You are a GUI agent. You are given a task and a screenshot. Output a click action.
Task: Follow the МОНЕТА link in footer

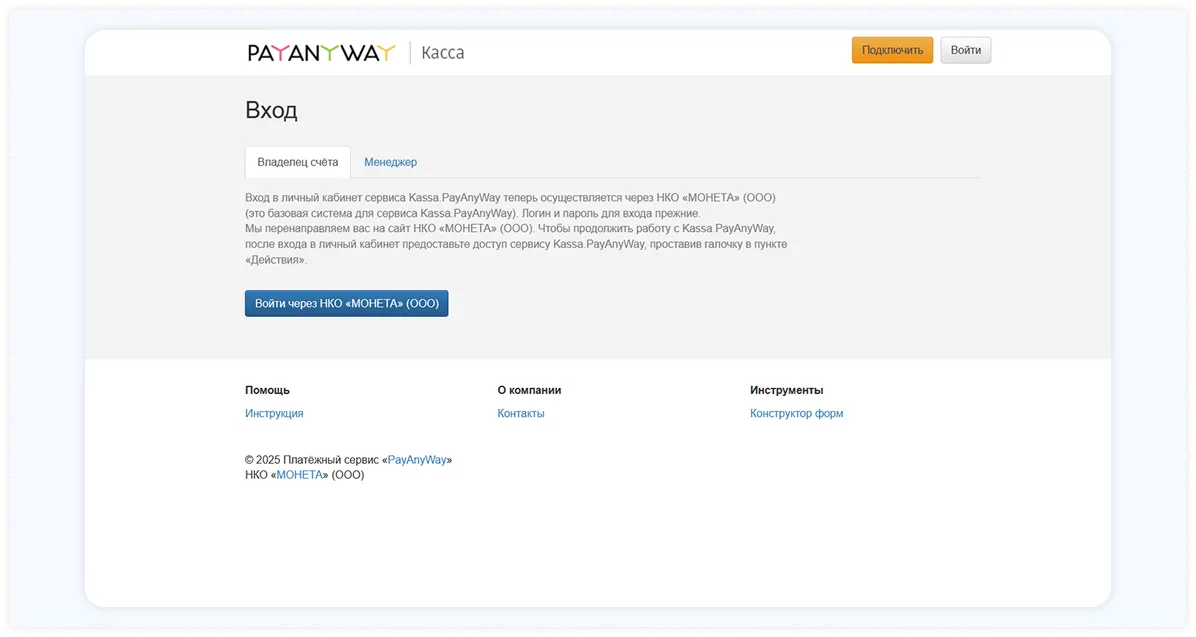(x=300, y=475)
